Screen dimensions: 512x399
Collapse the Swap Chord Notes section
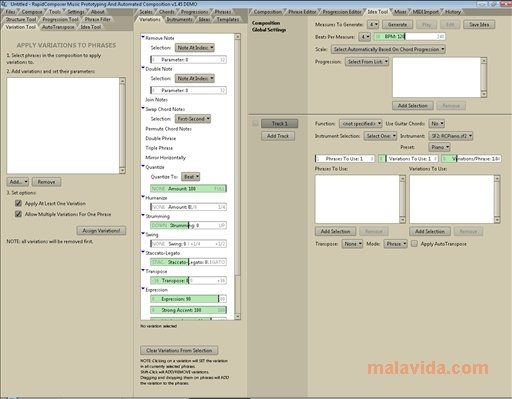[143, 108]
